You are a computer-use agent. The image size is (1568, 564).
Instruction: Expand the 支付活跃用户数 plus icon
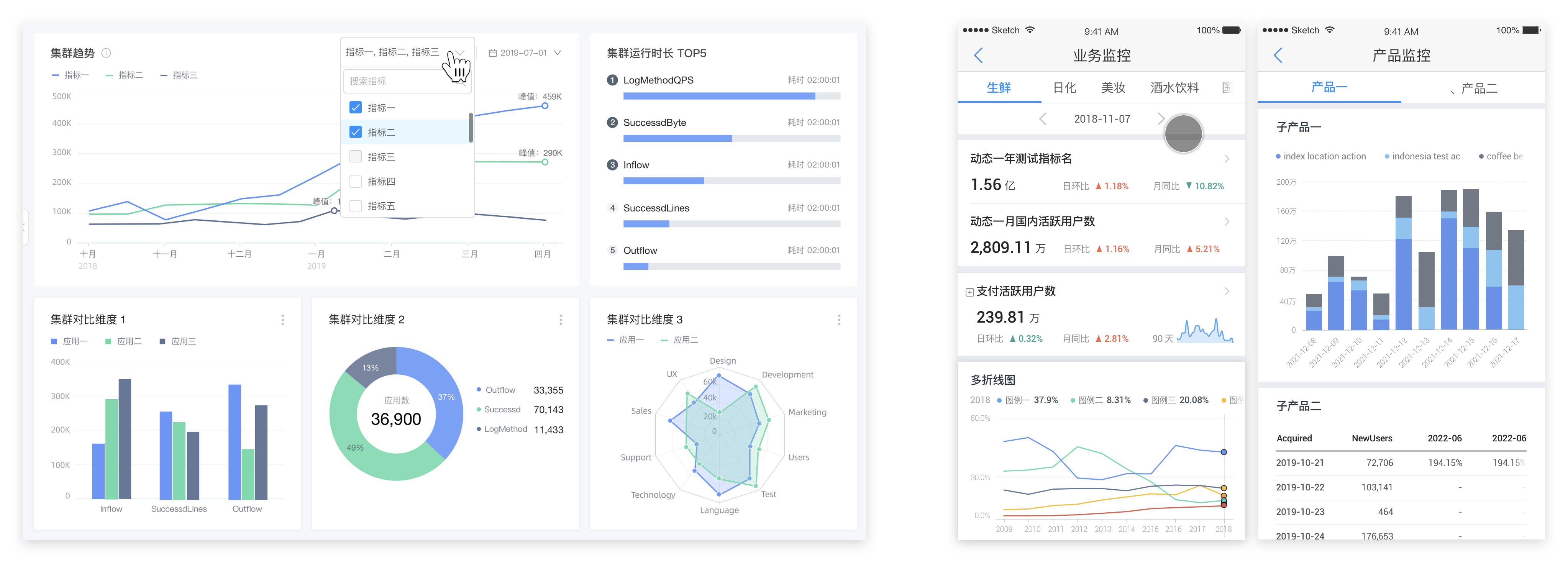tap(969, 292)
